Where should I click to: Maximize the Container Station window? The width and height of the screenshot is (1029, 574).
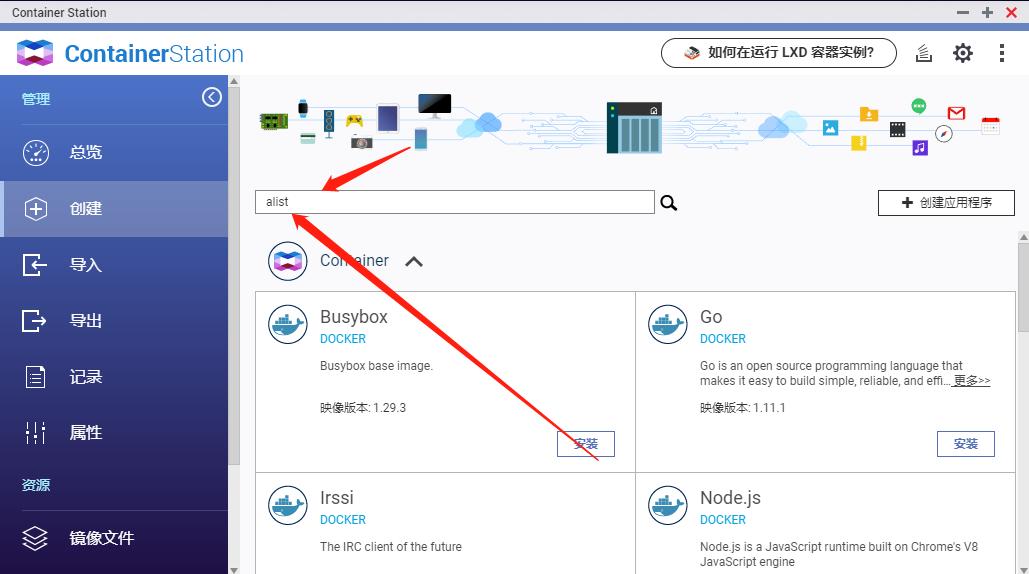(987, 12)
